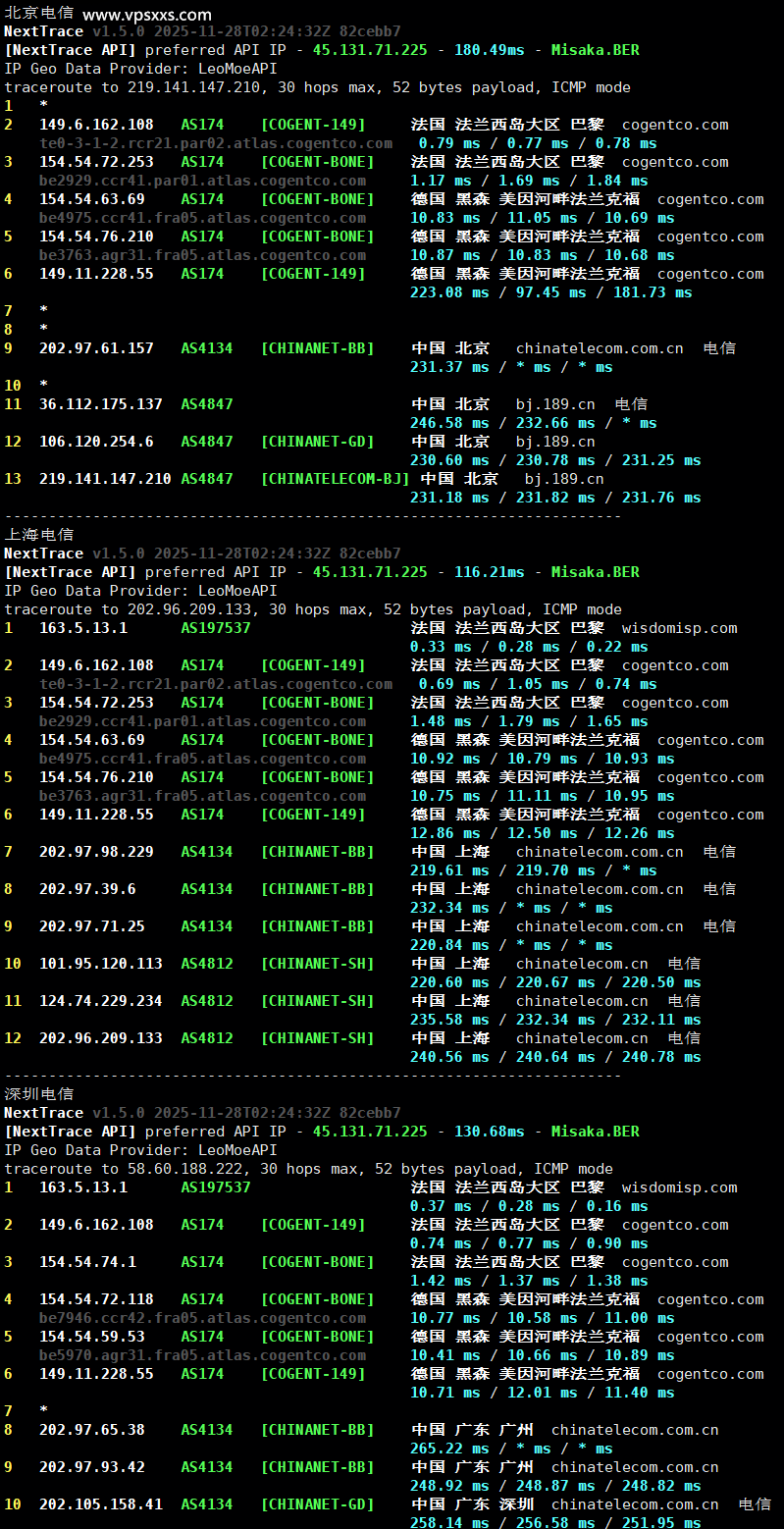Select the 上海电信 section heading
784x1529 pixels.
click(39, 535)
